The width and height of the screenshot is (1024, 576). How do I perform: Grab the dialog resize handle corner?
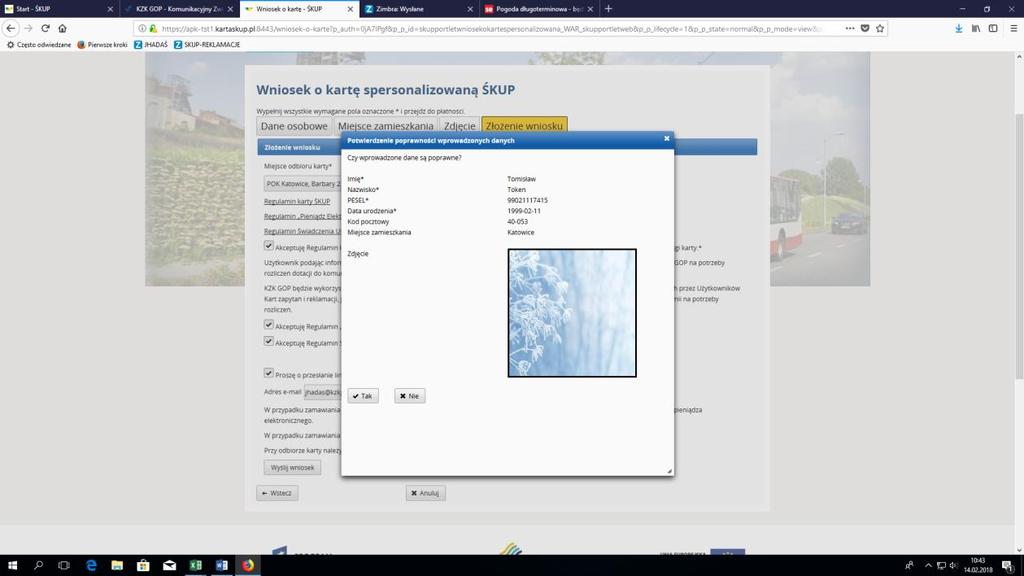(x=669, y=471)
